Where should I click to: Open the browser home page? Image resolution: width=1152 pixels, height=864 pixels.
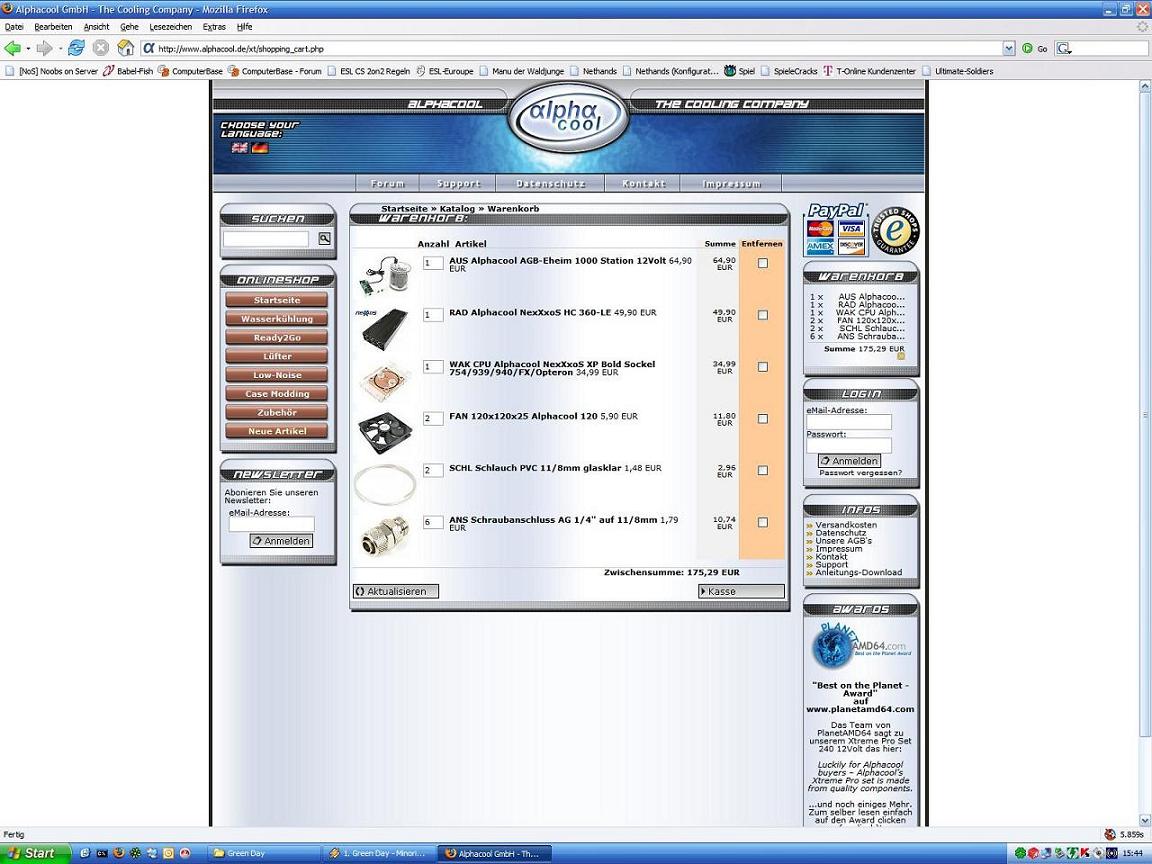point(126,48)
